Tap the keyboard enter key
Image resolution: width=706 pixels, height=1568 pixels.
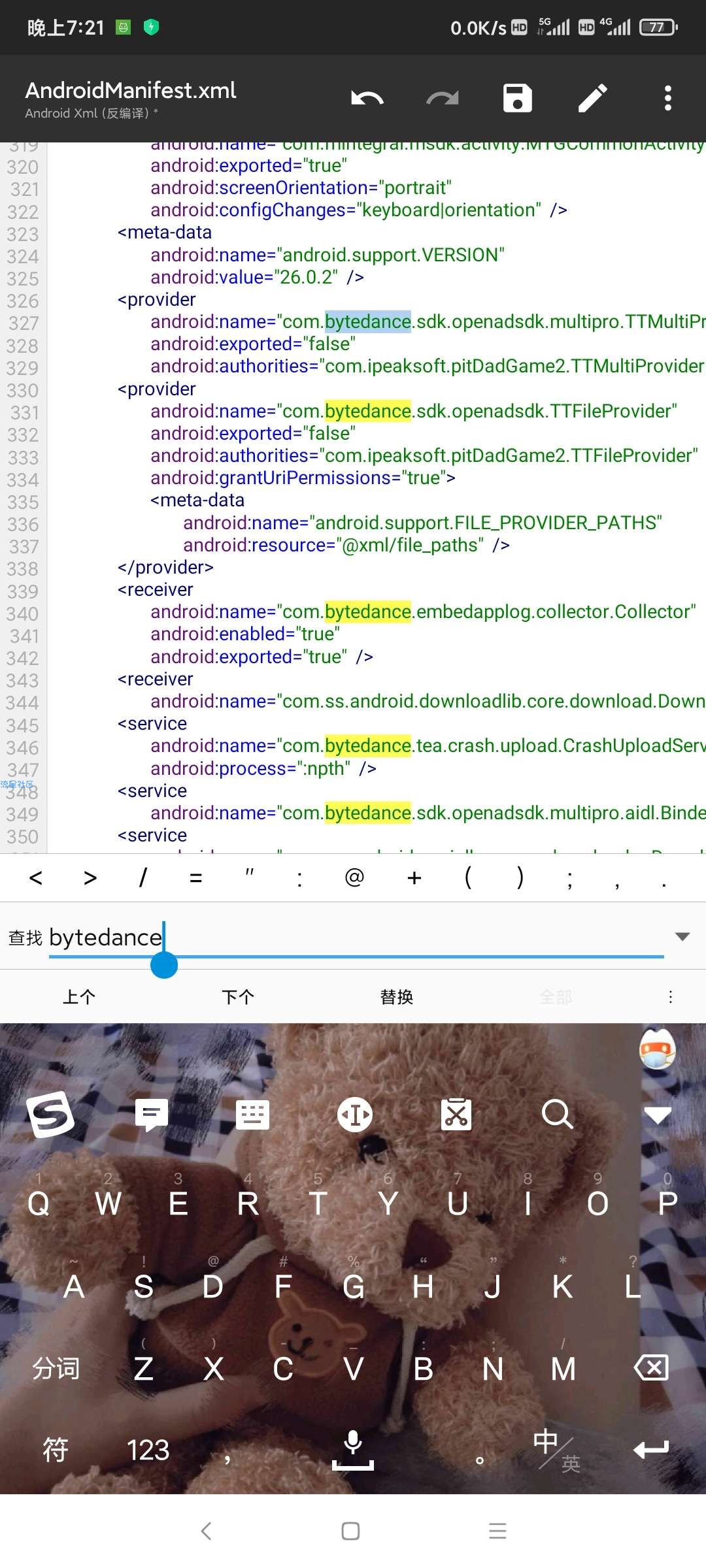651,1449
